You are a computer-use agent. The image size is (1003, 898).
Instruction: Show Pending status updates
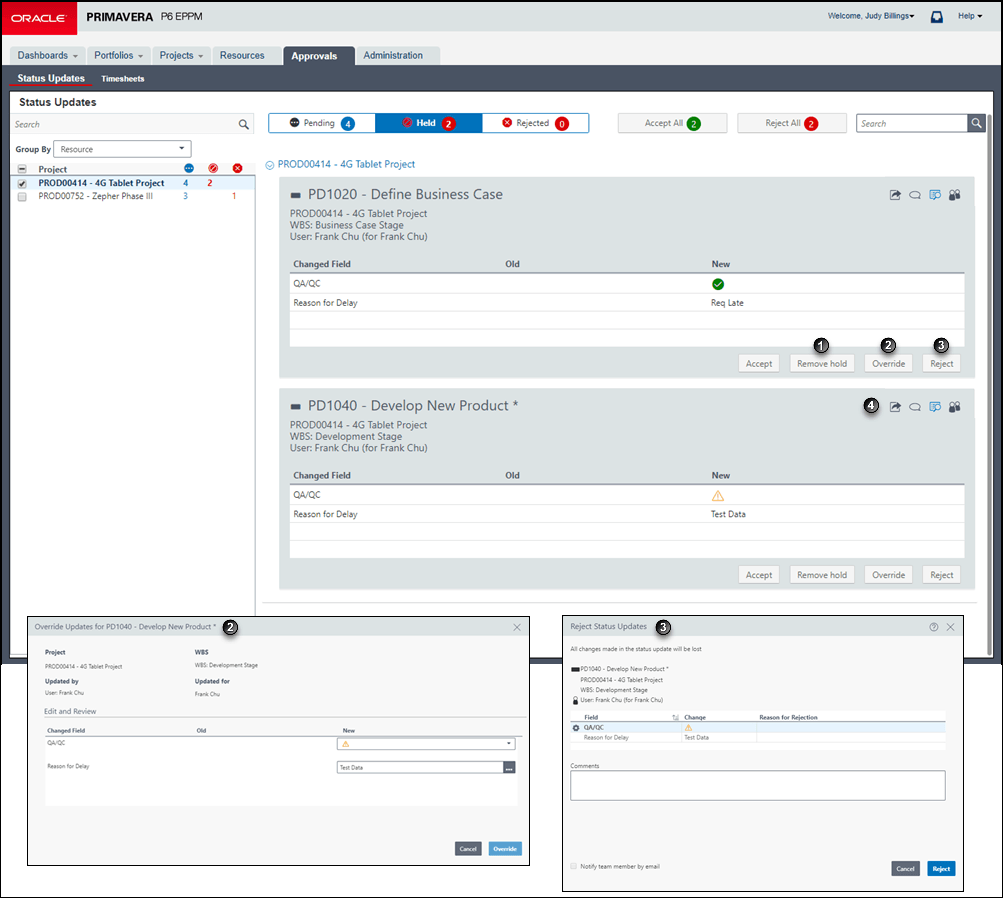(322, 123)
